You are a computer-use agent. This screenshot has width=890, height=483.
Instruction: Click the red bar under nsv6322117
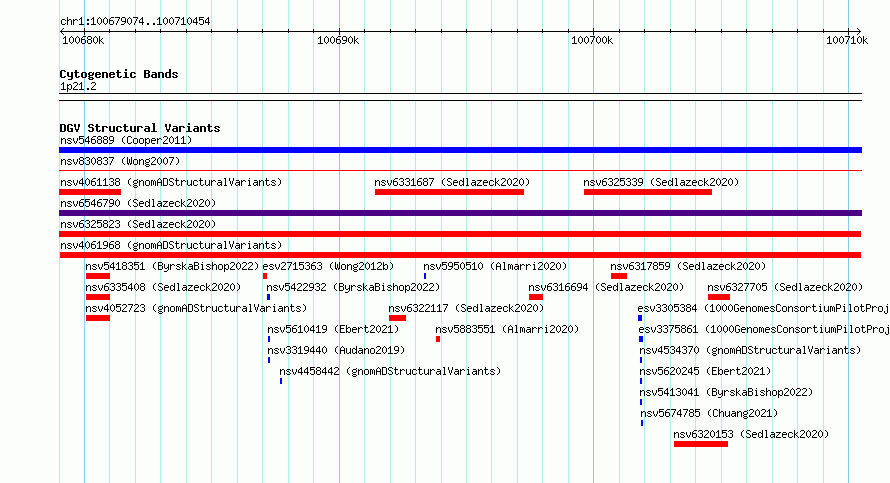[x=397, y=318]
